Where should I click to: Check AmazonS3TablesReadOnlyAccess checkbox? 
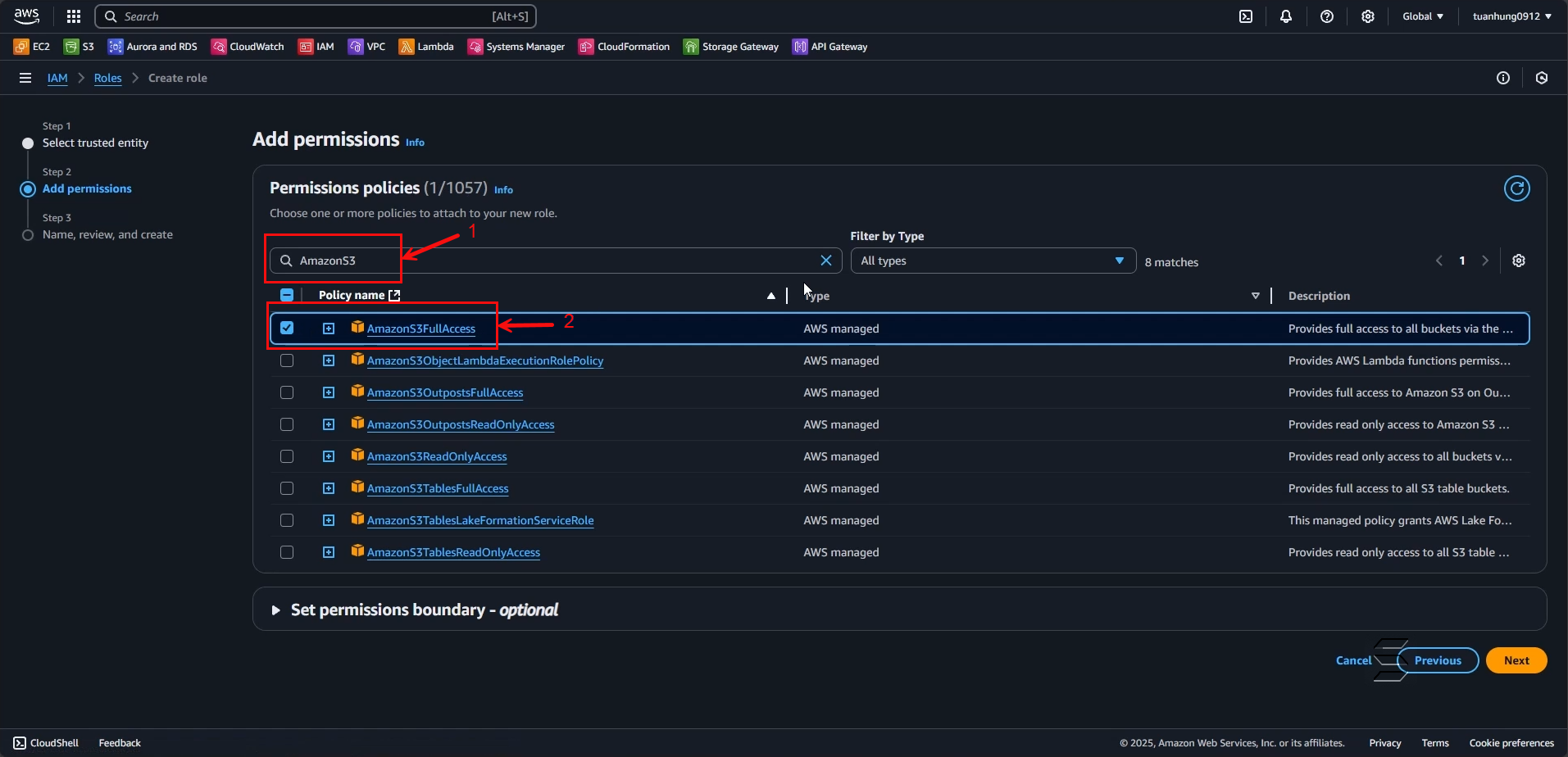click(287, 552)
